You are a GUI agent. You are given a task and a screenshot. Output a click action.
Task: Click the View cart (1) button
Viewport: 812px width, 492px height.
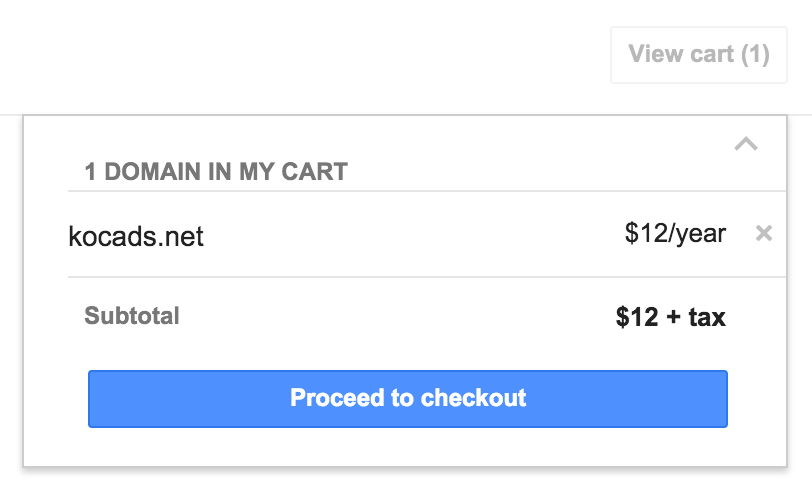[x=699, y=54]
